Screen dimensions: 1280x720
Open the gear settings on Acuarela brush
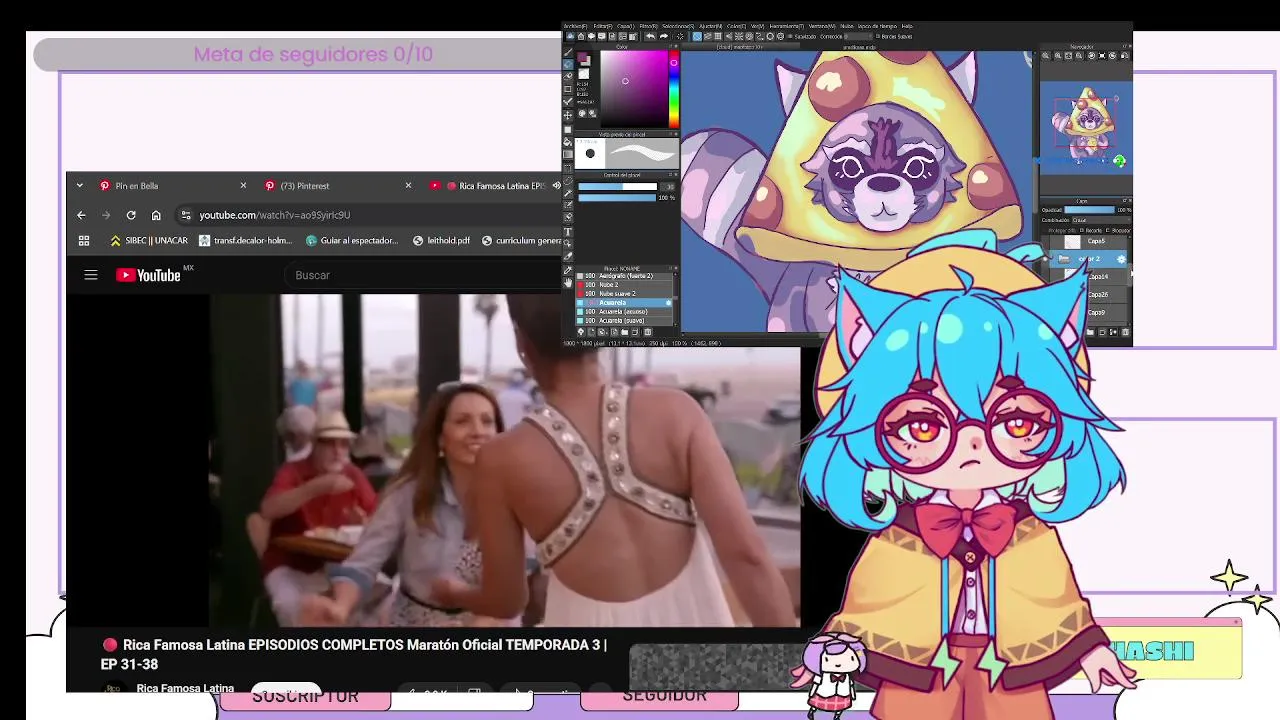click(x=668, y=302)
